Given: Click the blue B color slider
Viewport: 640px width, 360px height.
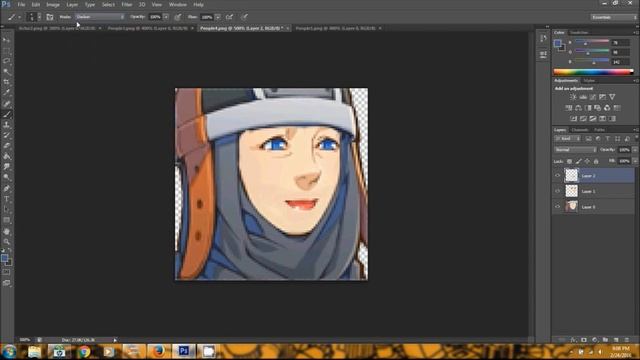Looking at the screenshot, I should [592, 62].
